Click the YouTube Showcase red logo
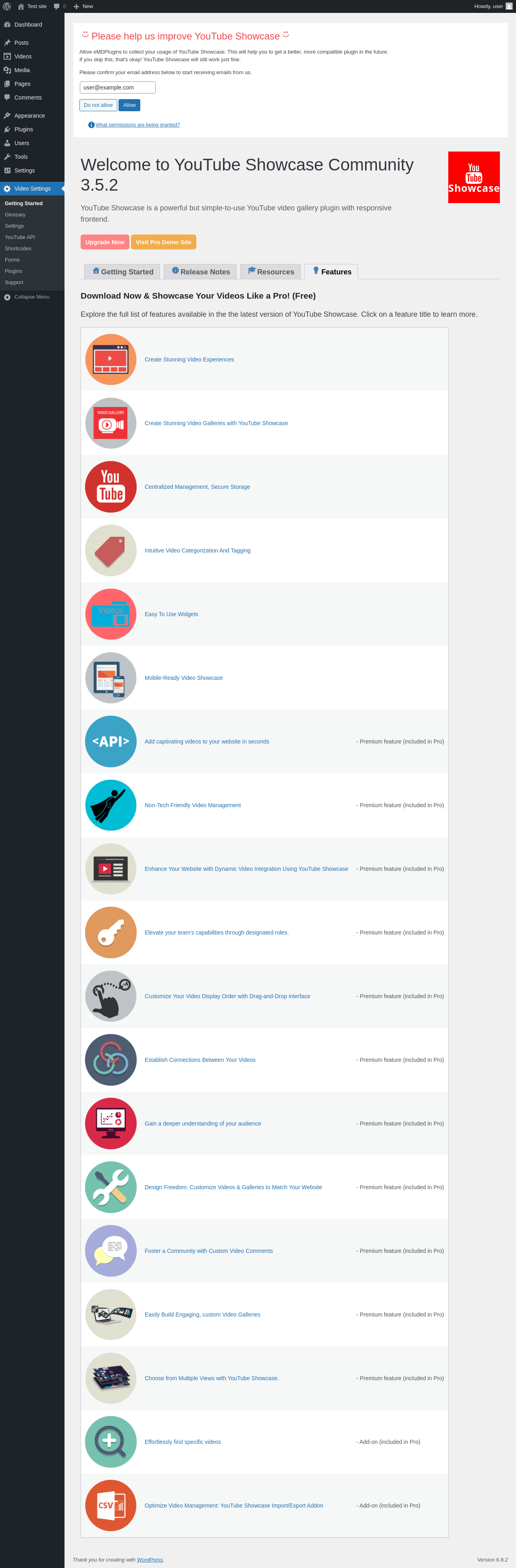516x1568 pixels. pyautogui.click(x=473, y=177)
